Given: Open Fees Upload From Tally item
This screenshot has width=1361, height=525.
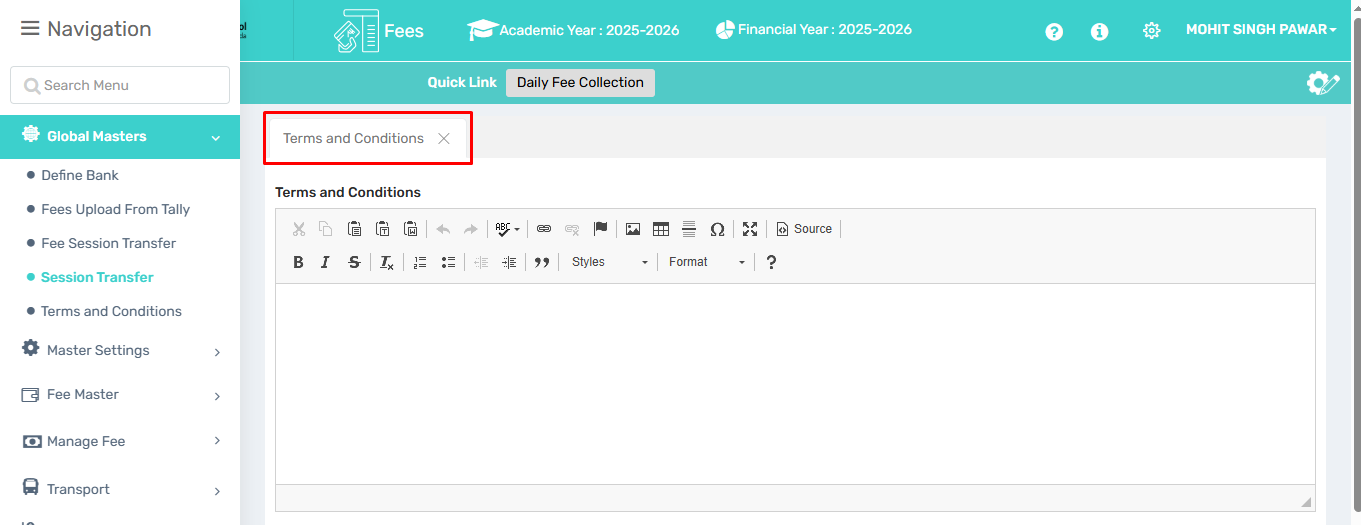Looking at the screenshot, I should 115,209.
